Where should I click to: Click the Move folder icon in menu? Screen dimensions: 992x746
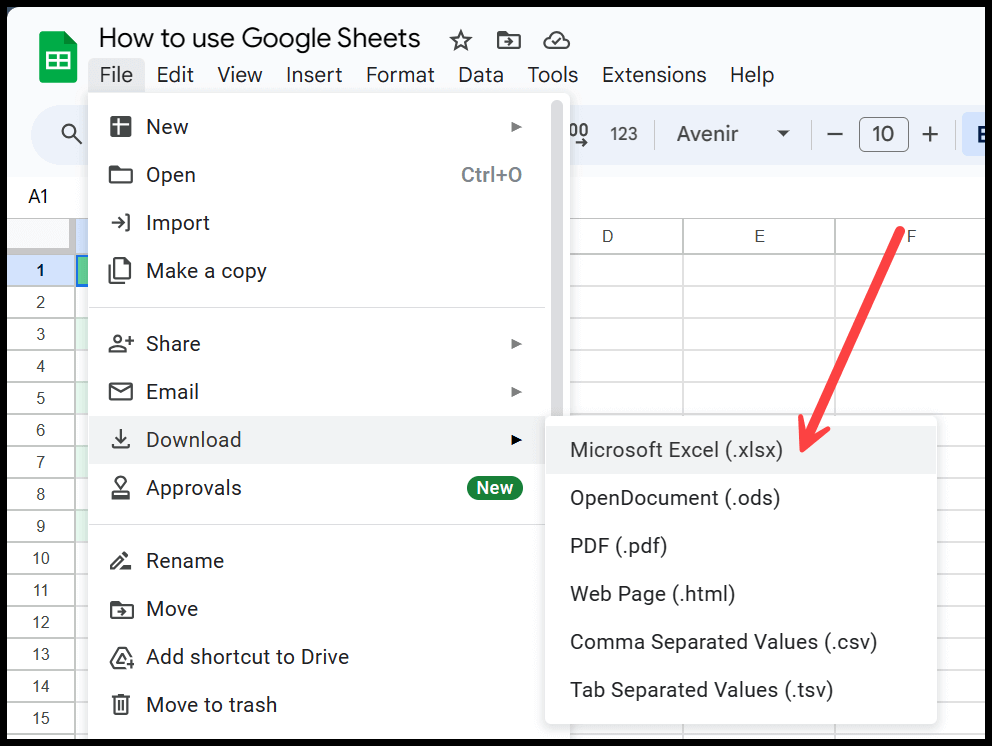(x=121, y=609)
